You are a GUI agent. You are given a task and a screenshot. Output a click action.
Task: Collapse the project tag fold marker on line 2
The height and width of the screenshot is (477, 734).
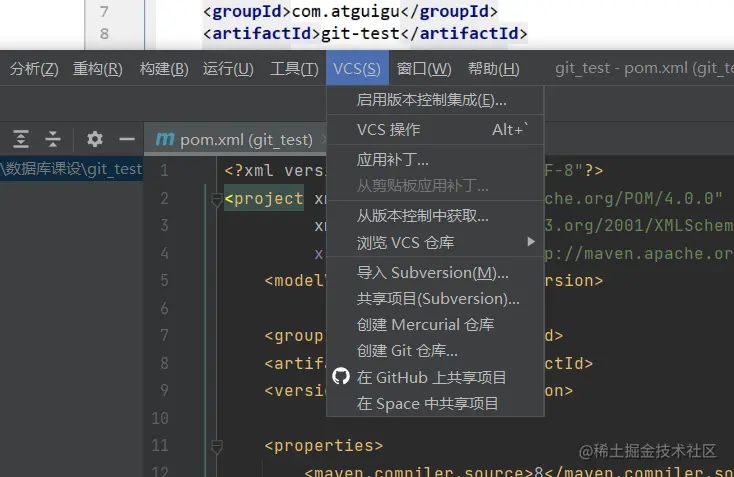point(216,199)
